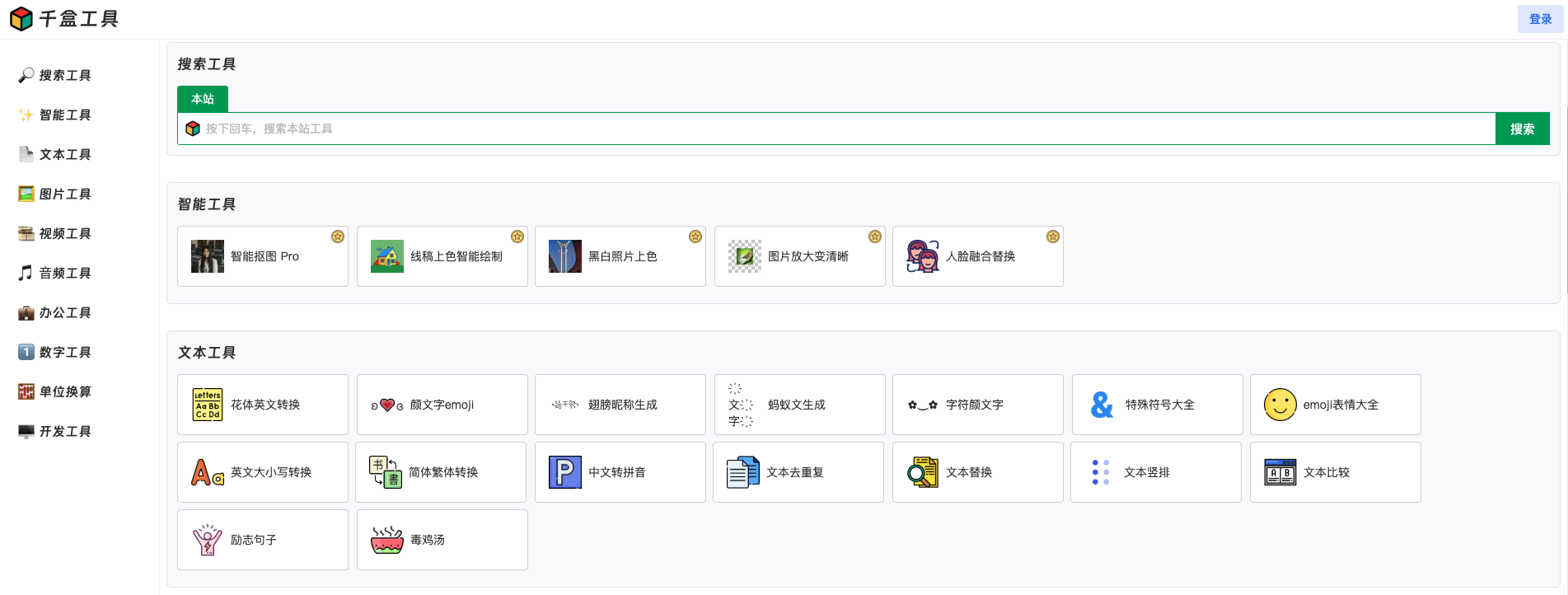Click the emoji表情大全 smiley icon

click(1280, 405)
